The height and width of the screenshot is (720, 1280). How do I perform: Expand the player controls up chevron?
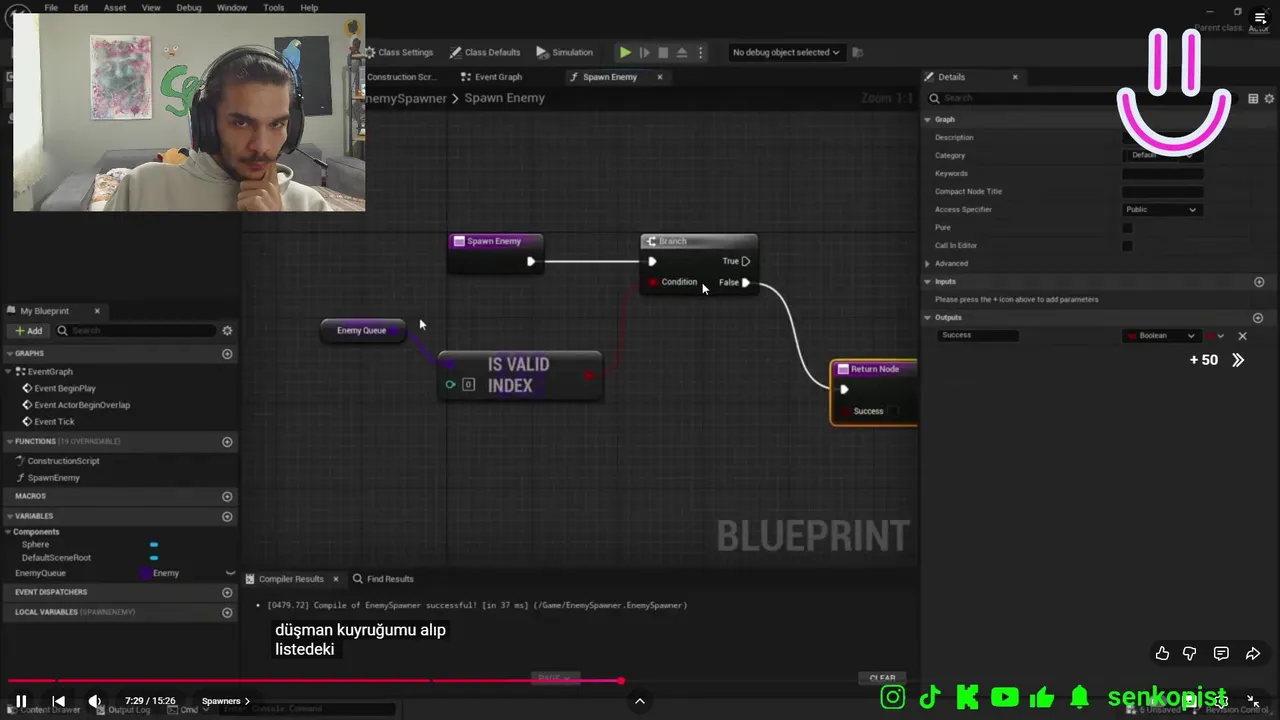(x=640, y=701)
